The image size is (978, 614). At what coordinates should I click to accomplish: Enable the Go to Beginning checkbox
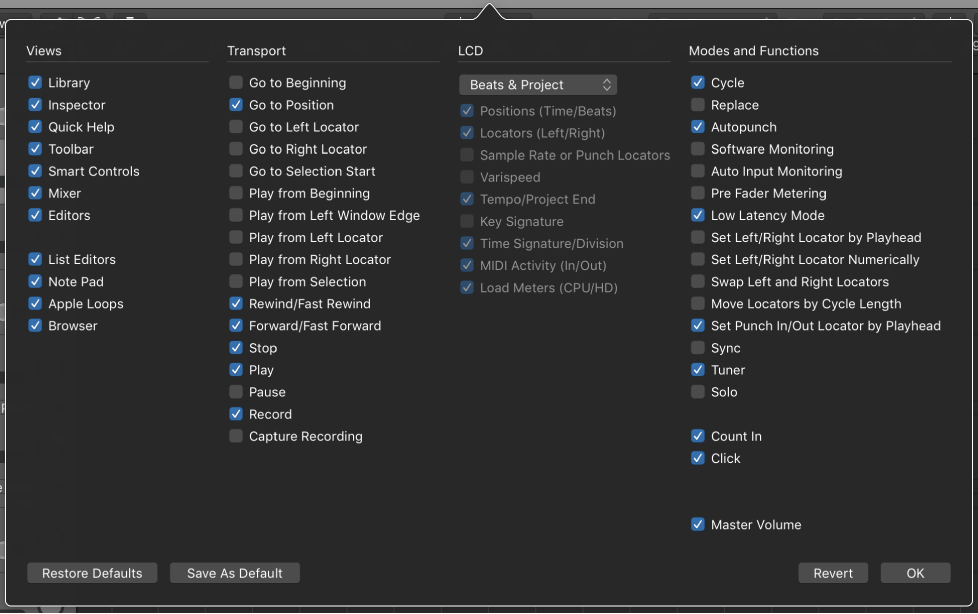click(x=236, y=82)
